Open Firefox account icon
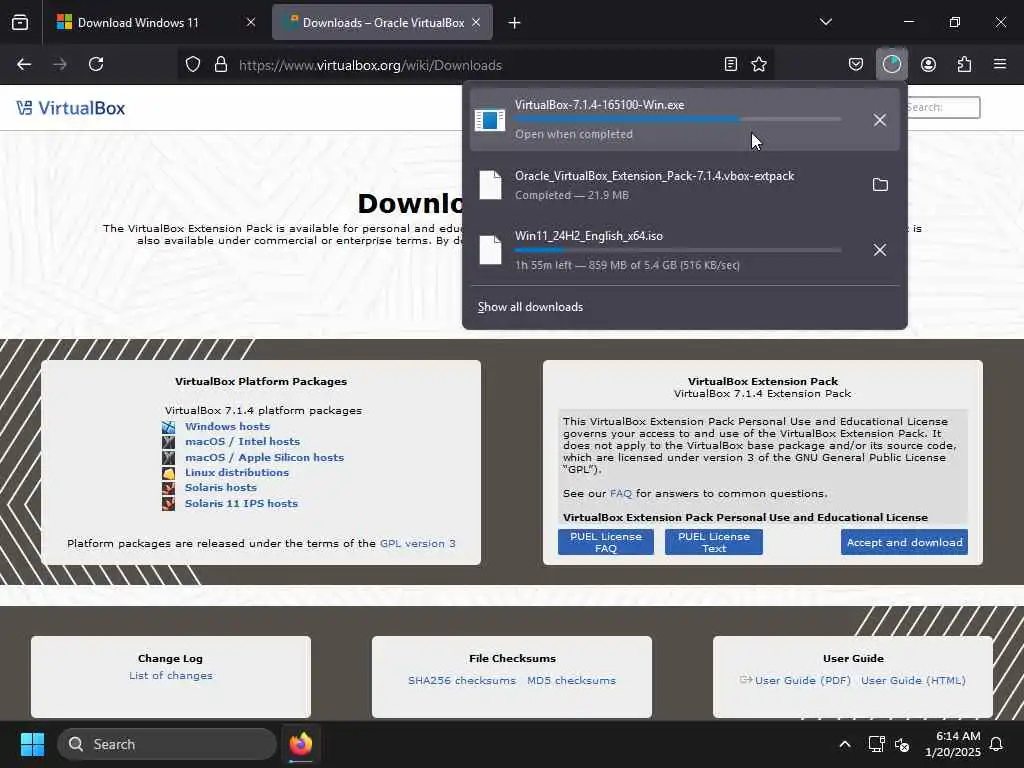 (x=928, y=65)
